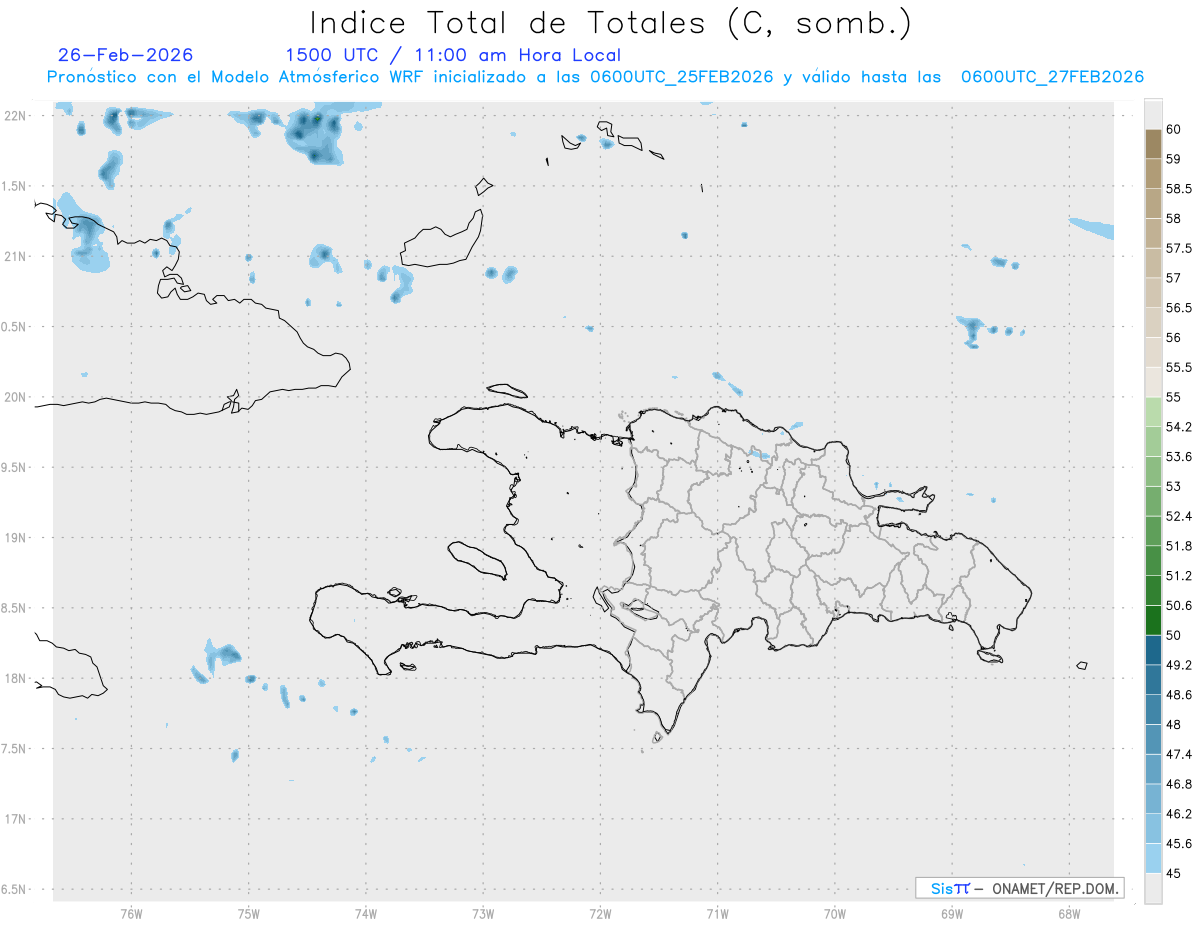
Task: Click the colorbar value 47.4
Action: (x=1179, y=754)
